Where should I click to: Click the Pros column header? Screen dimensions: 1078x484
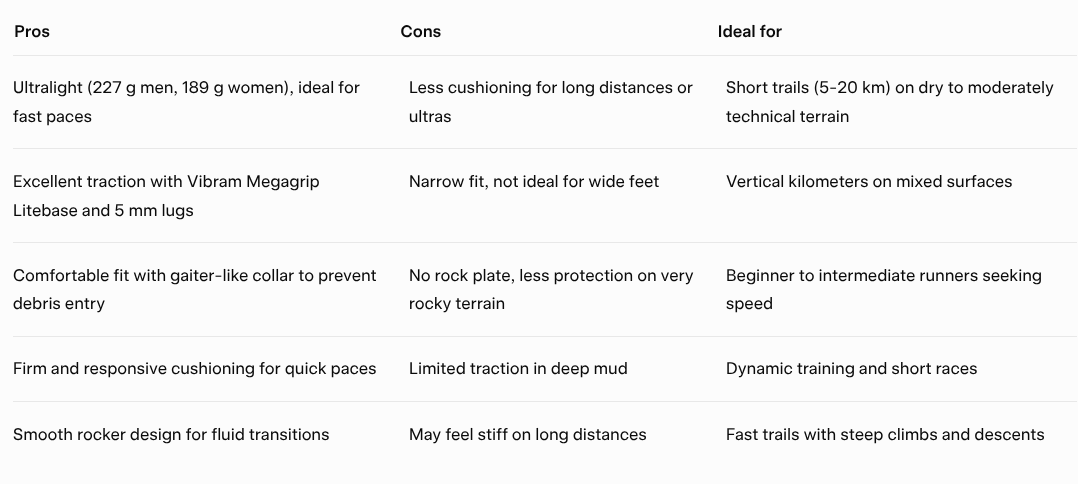[32, 32]
